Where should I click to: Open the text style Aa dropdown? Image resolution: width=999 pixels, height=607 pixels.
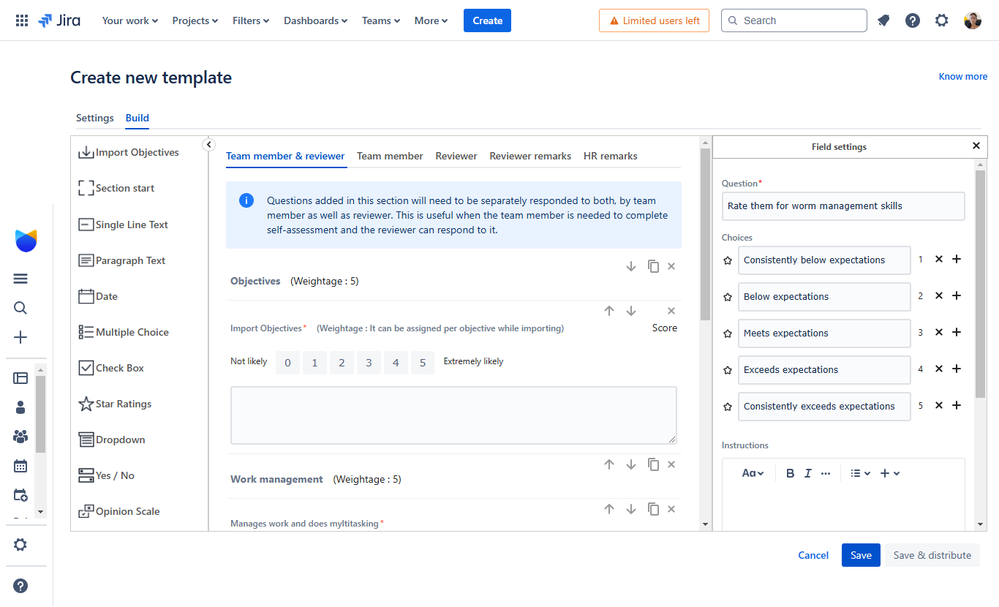point(752,473)
